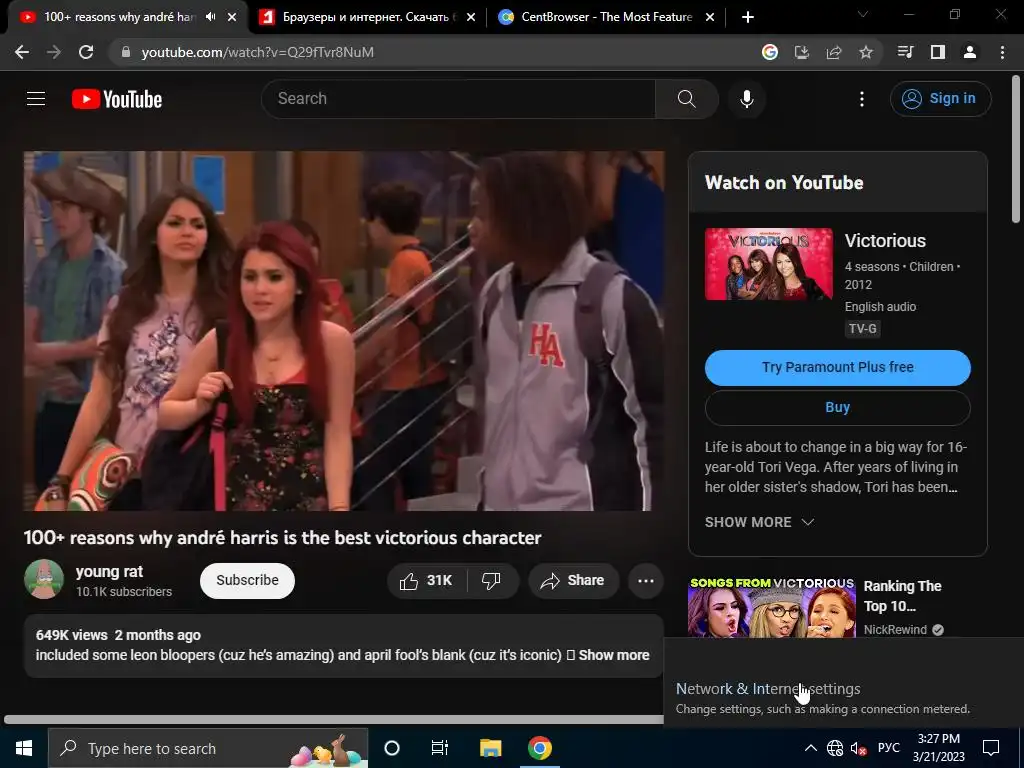The width and height of the screenshot is (1024, 768).
Task: Switch input language РУС
Action: (888, 748)
